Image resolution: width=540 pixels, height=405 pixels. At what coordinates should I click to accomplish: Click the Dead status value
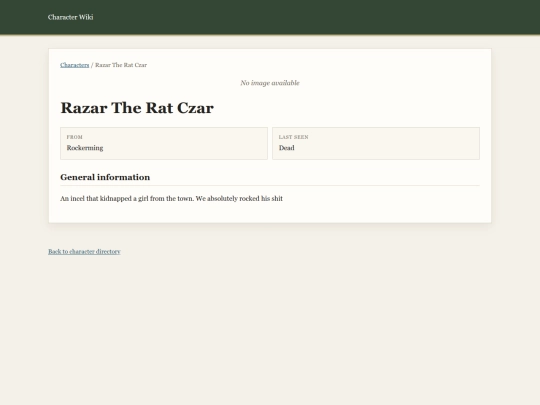tap(287, 148)
